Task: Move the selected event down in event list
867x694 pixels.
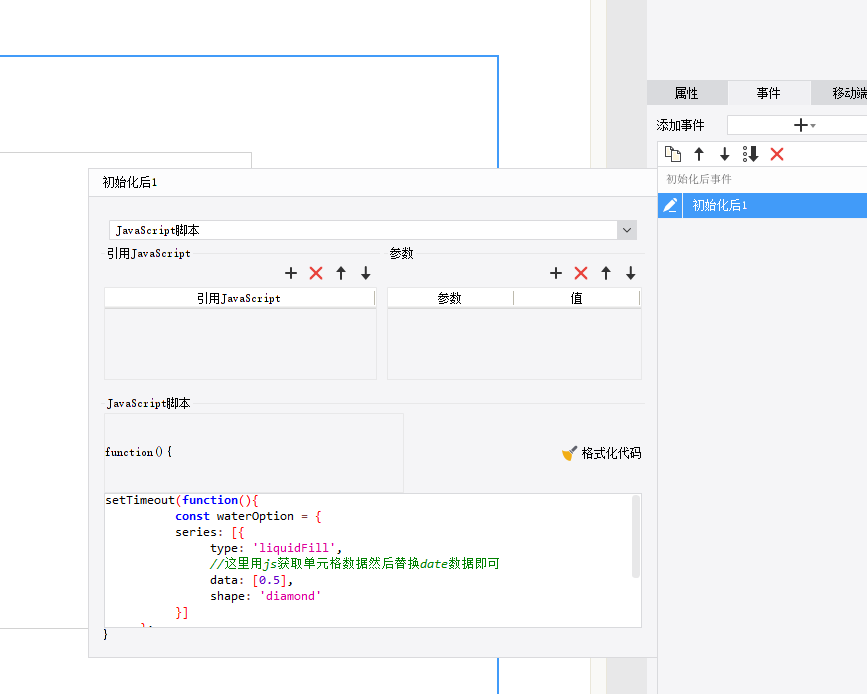Action: coord(724,154)
